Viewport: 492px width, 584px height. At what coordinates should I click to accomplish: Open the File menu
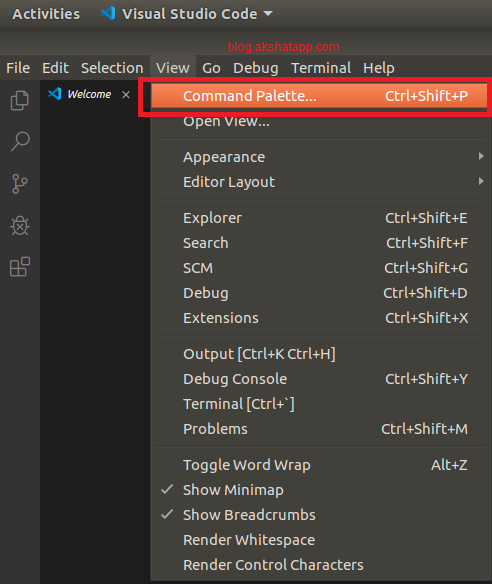coord(18,68)
